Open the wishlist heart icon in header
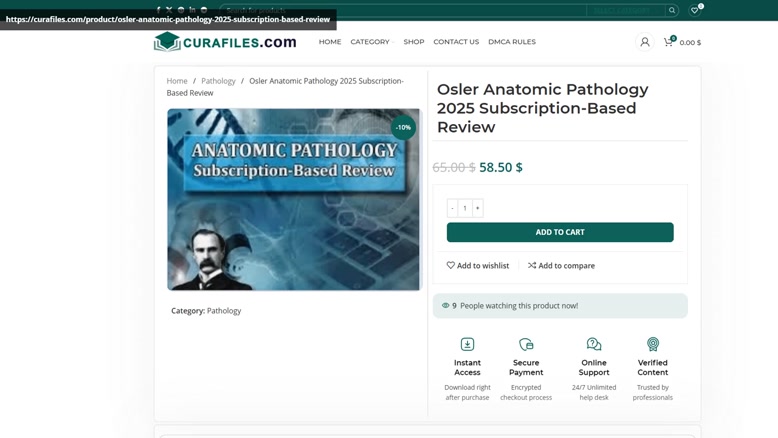Image resolution: width=778 pixels, height=438 pixels. tap(695, 10)
